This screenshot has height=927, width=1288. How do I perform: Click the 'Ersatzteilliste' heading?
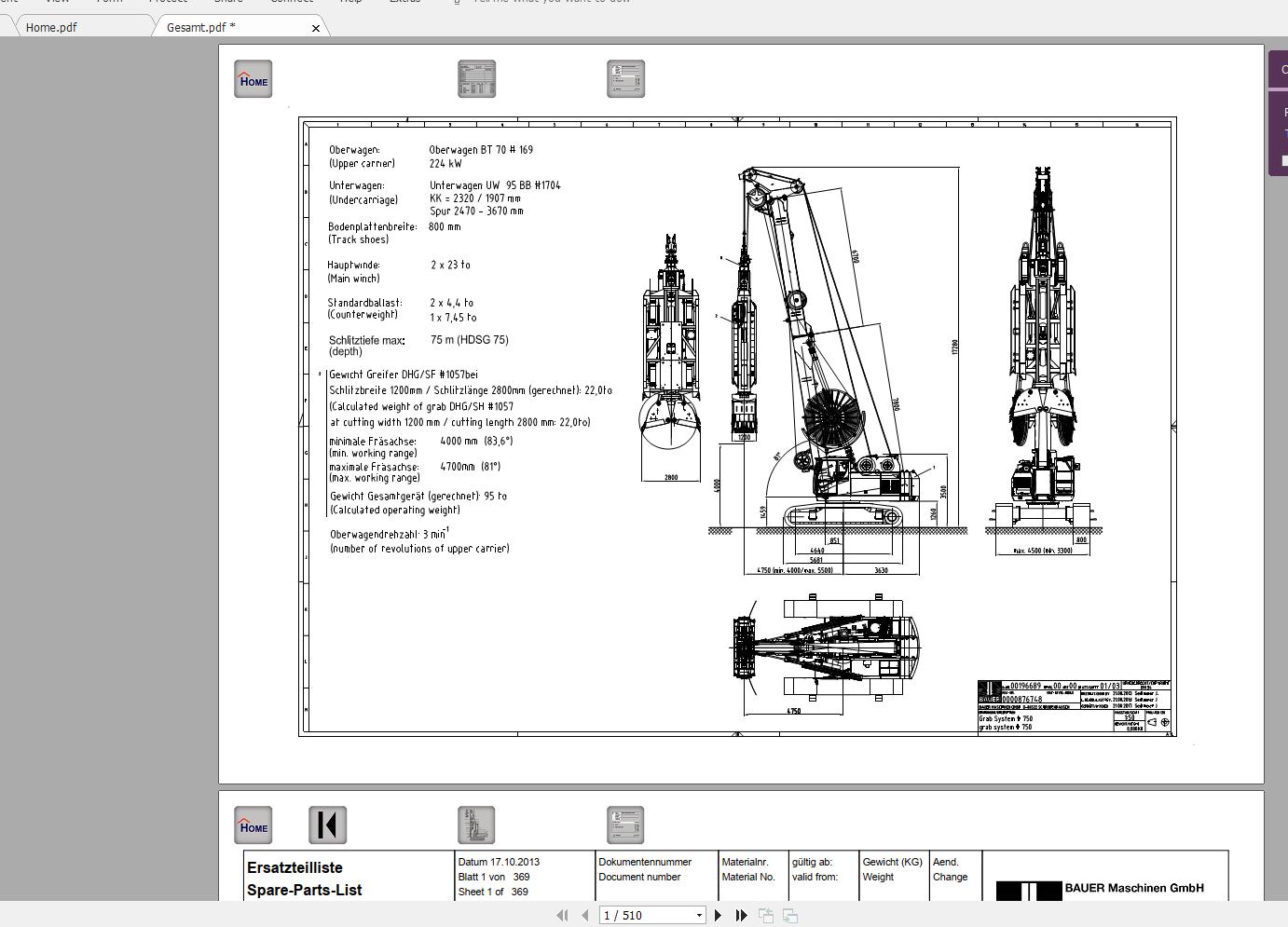click(x=295, y=867)
